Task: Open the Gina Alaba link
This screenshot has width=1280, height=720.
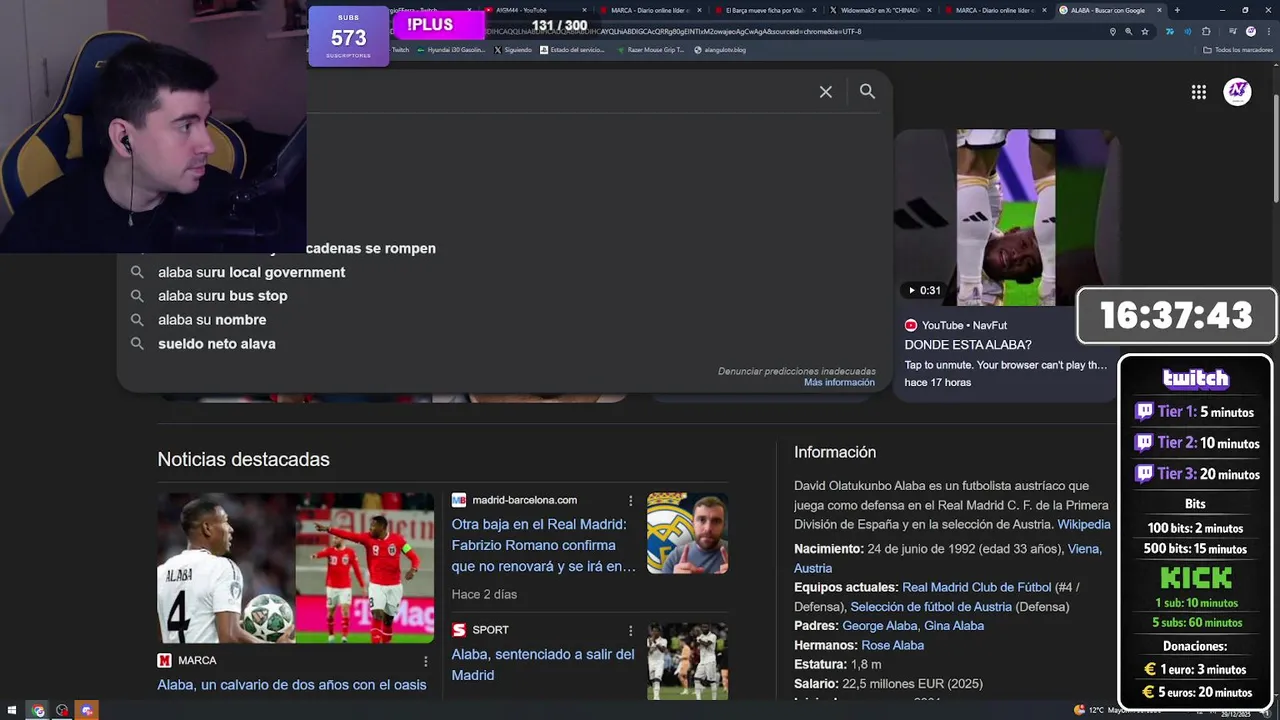Action: pyautogui.click(x=954, y=625)
